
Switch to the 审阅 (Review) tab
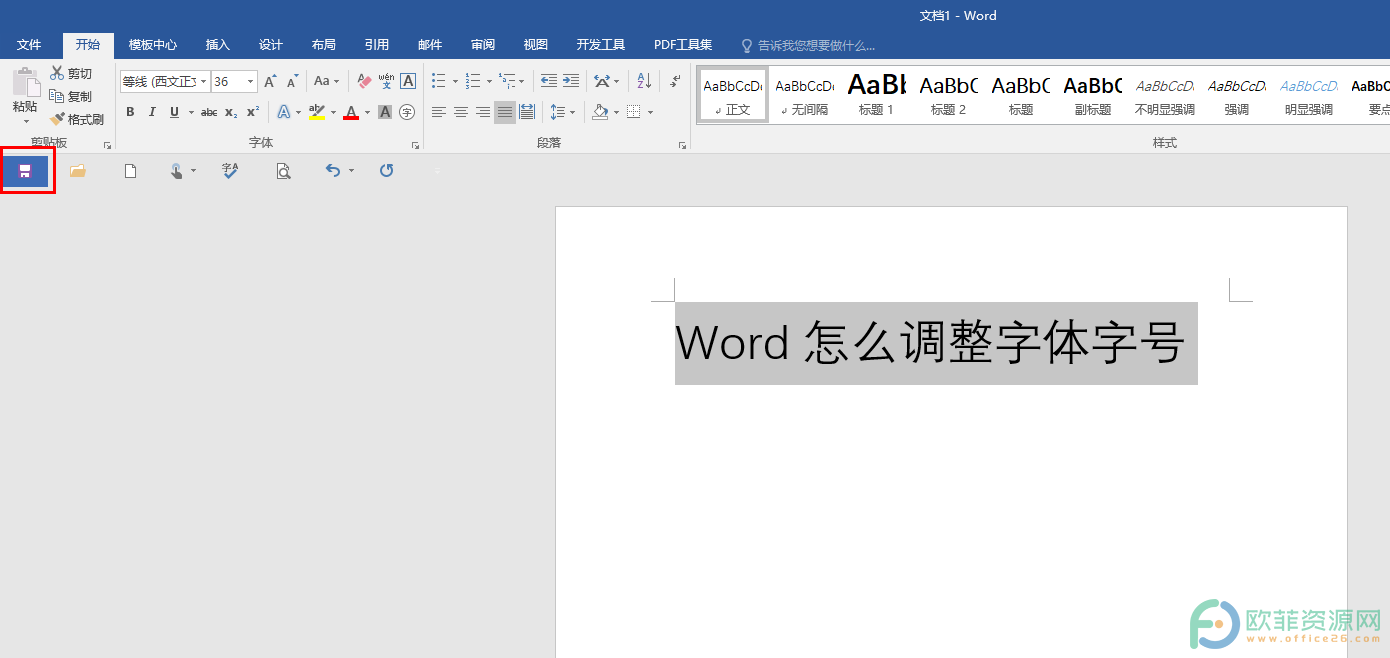[483, 45]
